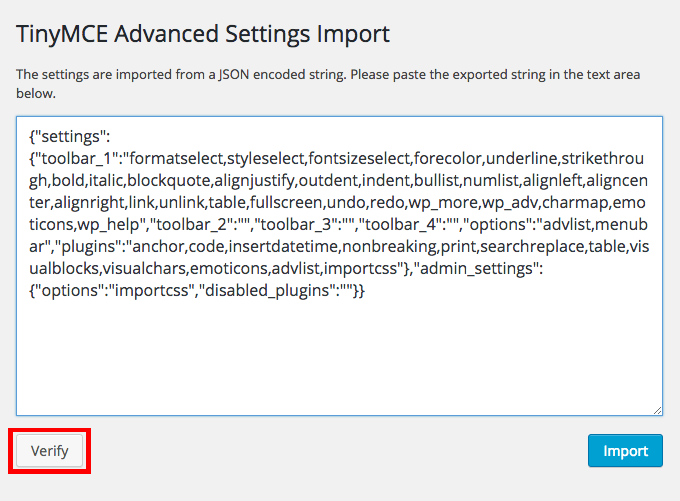Viewport: 680px width, 501px height.
Task: Place cursor on "fontsizeselect" in the JSON string
Action: [x=359, y=158]
